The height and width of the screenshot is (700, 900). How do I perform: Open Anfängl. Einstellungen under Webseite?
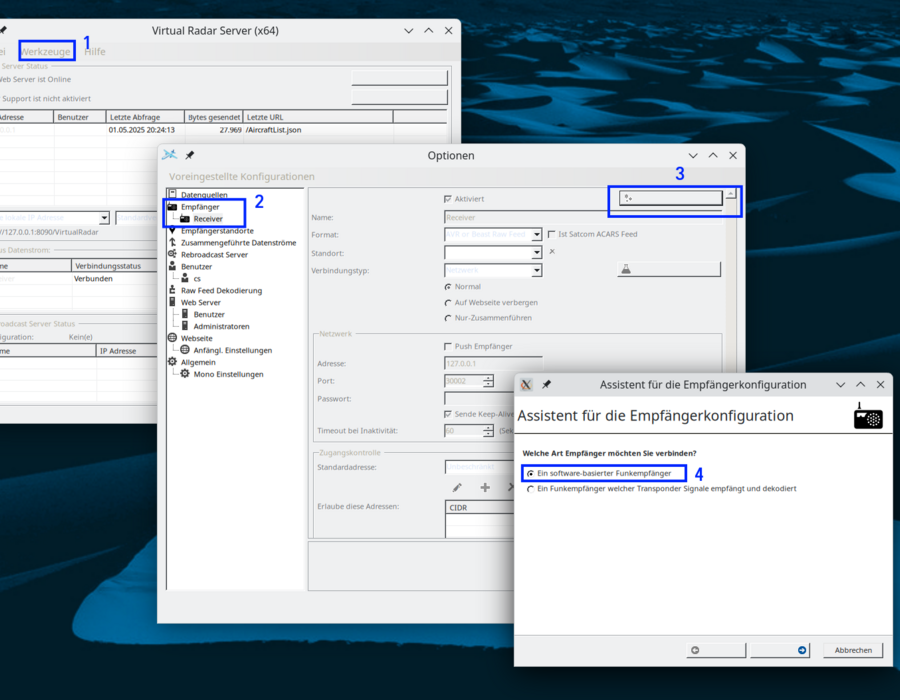(x=232, y=351)
